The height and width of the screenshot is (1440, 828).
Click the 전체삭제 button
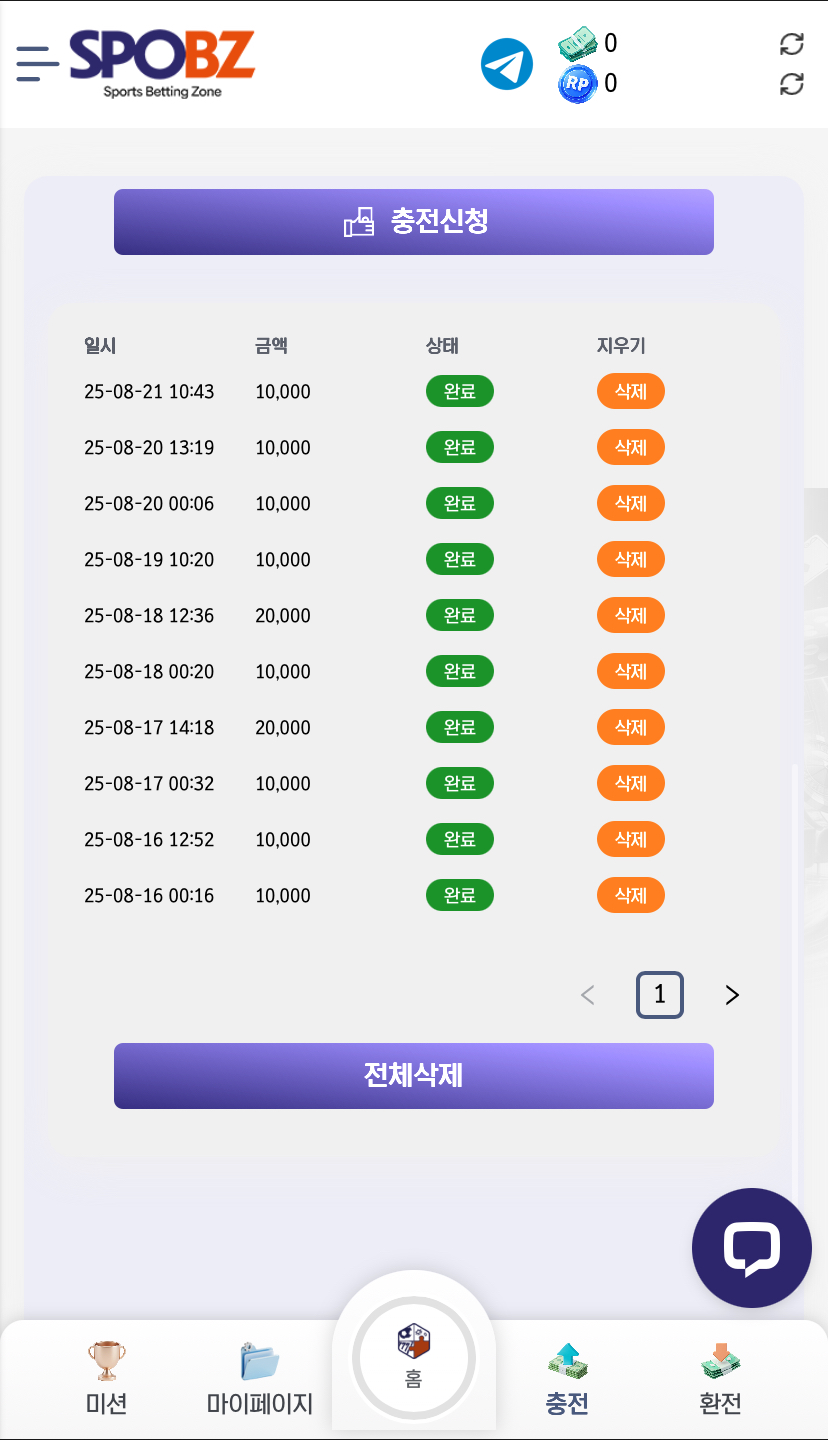pos(414,1076)
